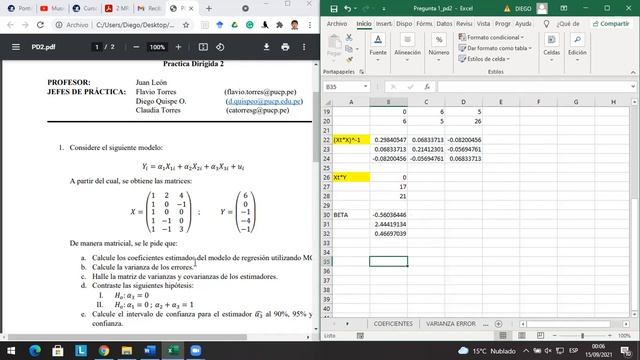Click the d.quispeo@pucp.edu.pe email link
This screenshot has height=360, width=640.
[264, 101]
